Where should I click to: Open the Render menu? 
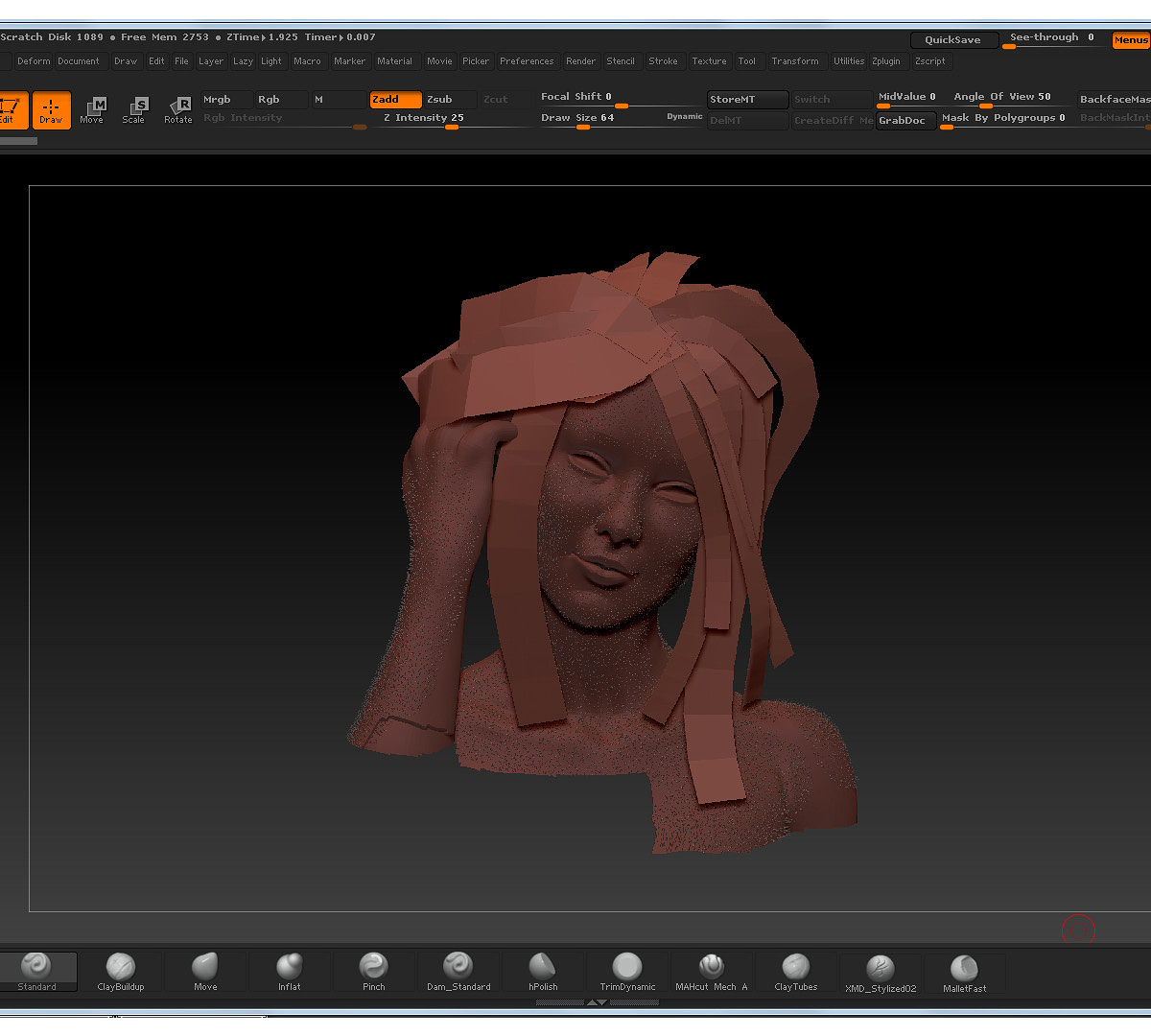click(581, 61)
